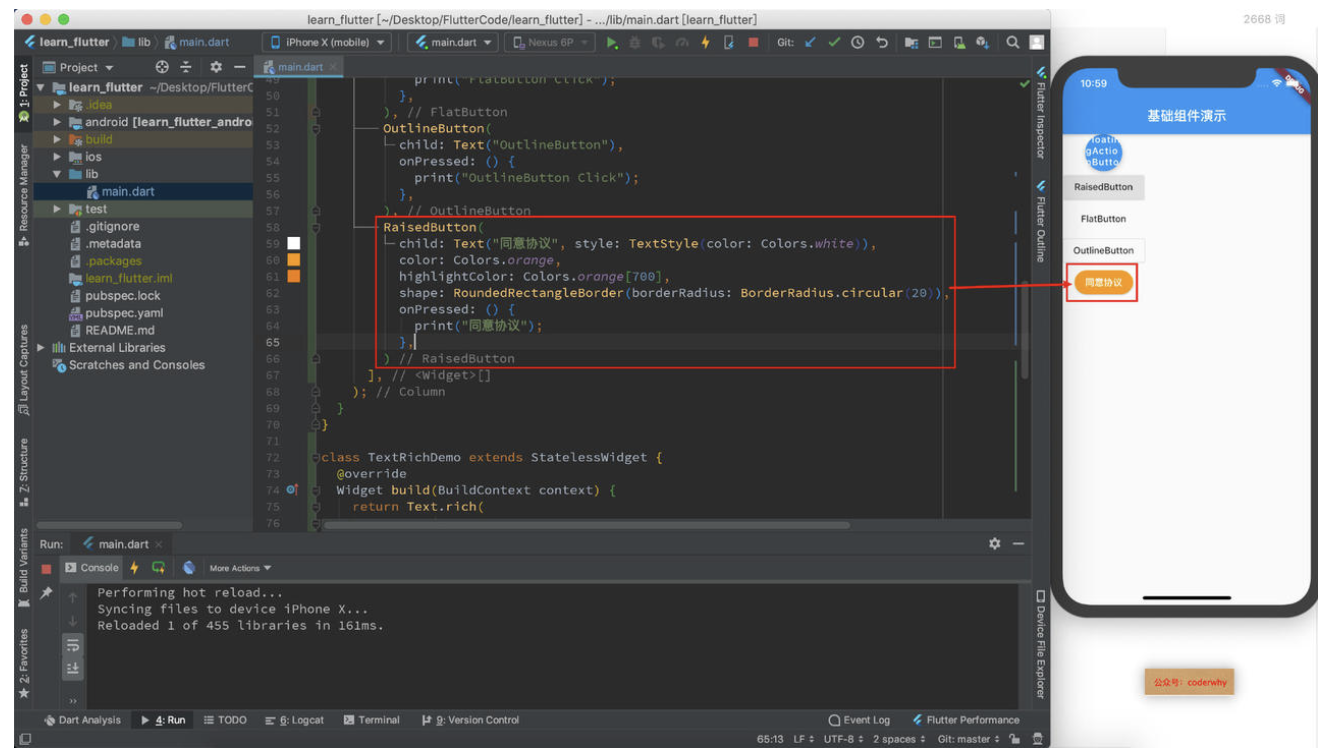Click the Git update project blue arrow

(811, 43)
